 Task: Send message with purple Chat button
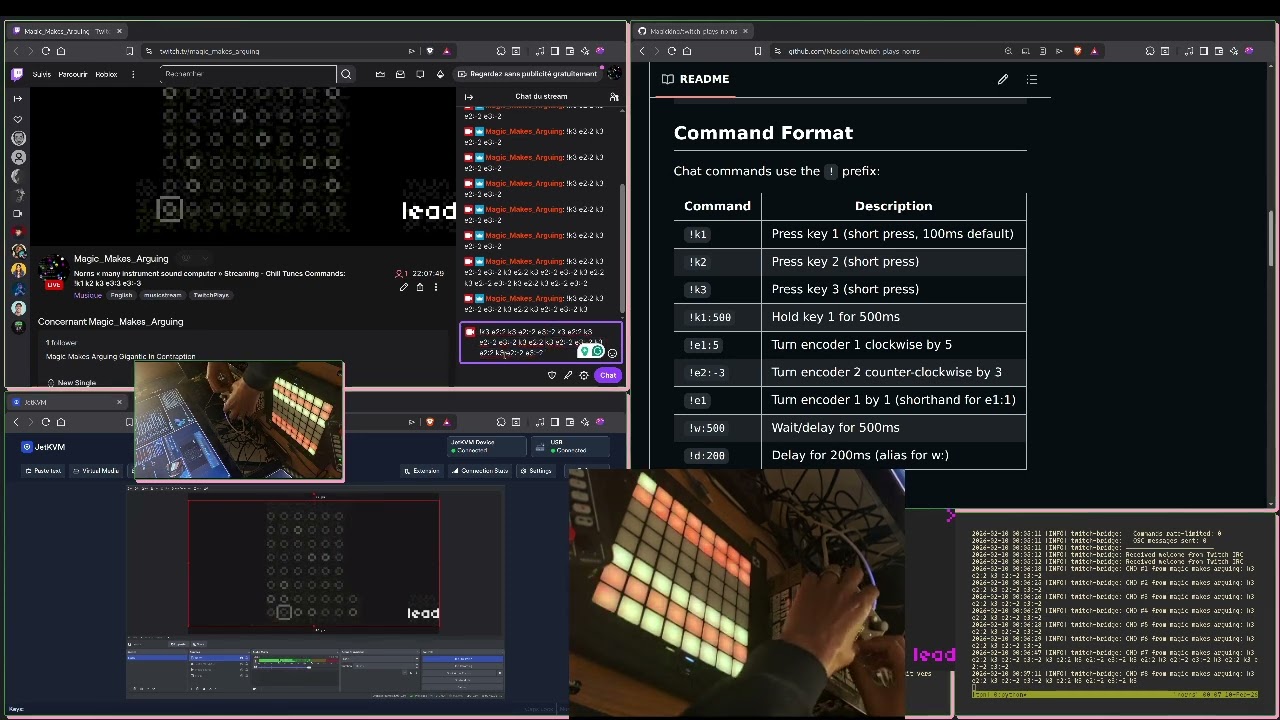click(608, 375)
